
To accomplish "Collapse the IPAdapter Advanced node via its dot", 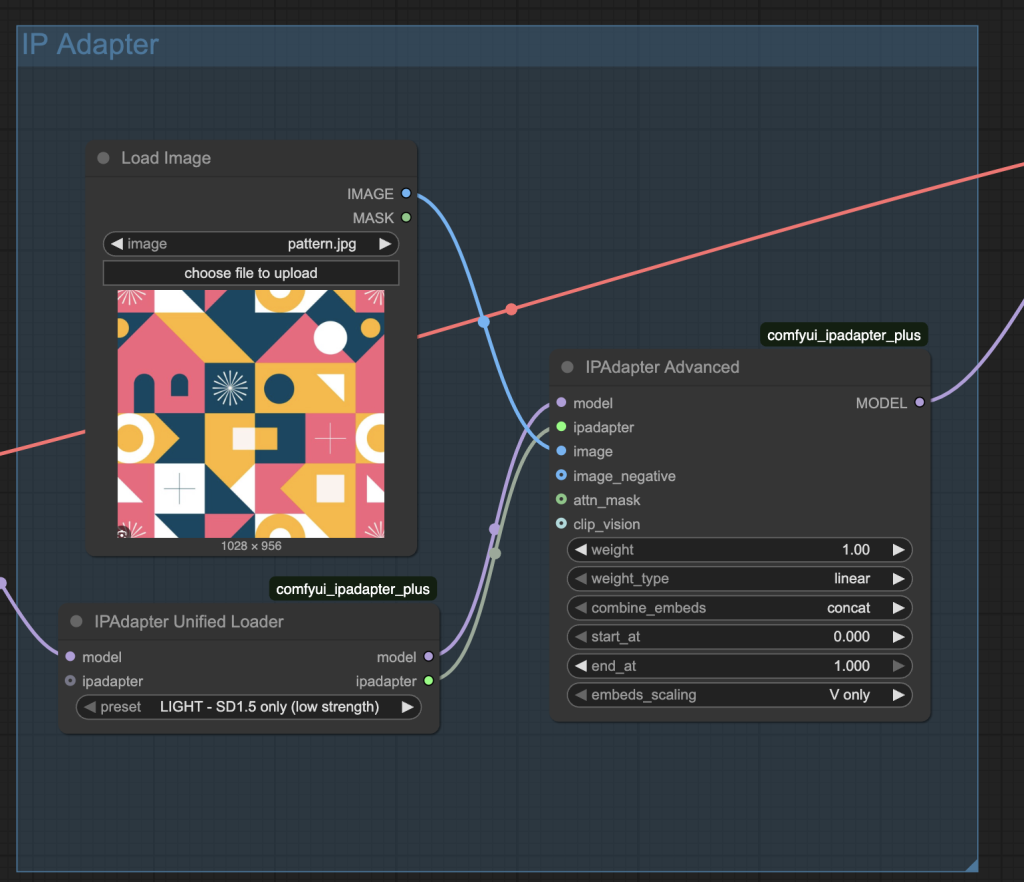I will (x=568, y=367).
